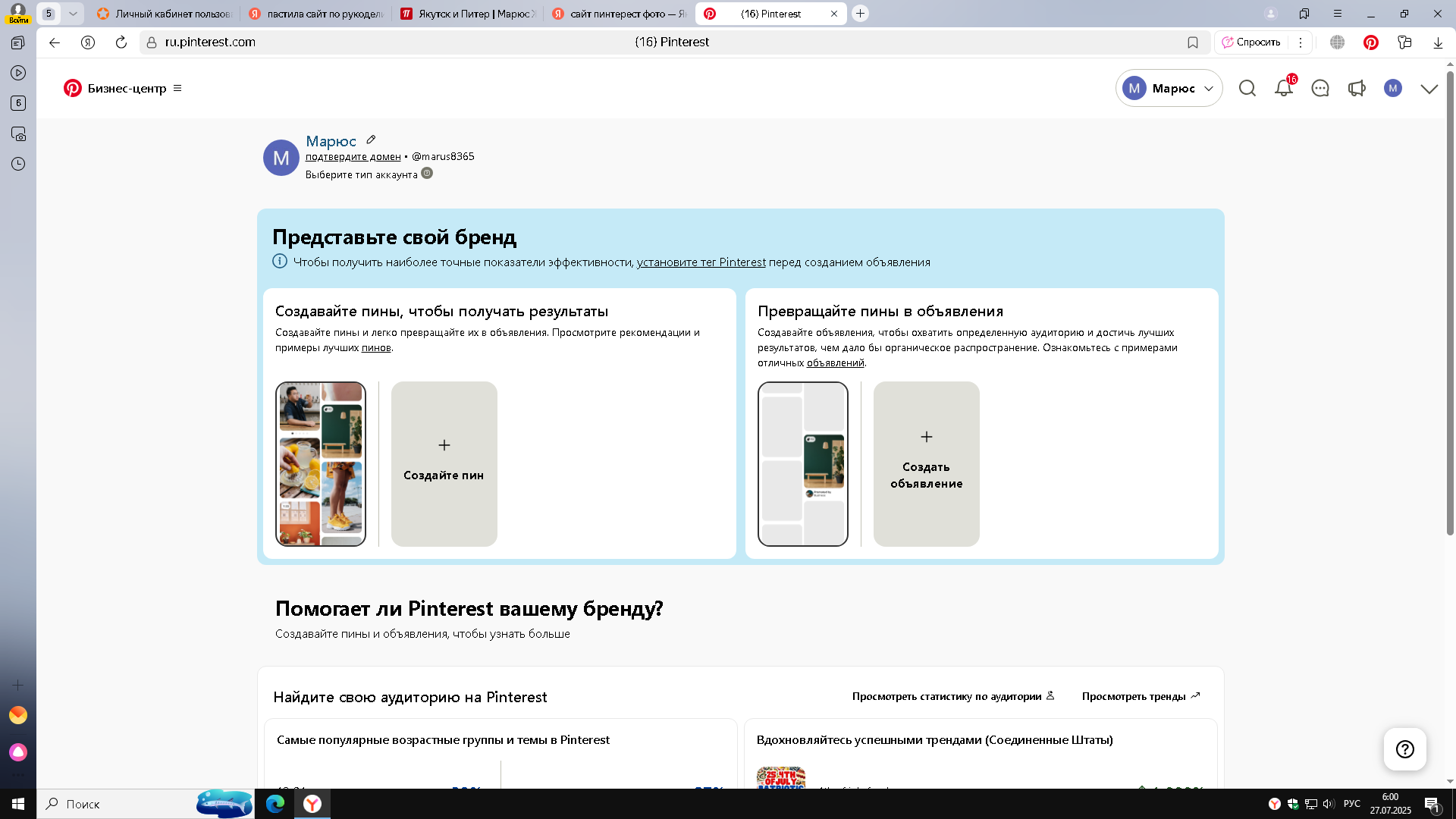The width and height of the screenshot is (1456, 819).
Task: Switch to Якутск и Питер tab
Action: coord(469,14)
